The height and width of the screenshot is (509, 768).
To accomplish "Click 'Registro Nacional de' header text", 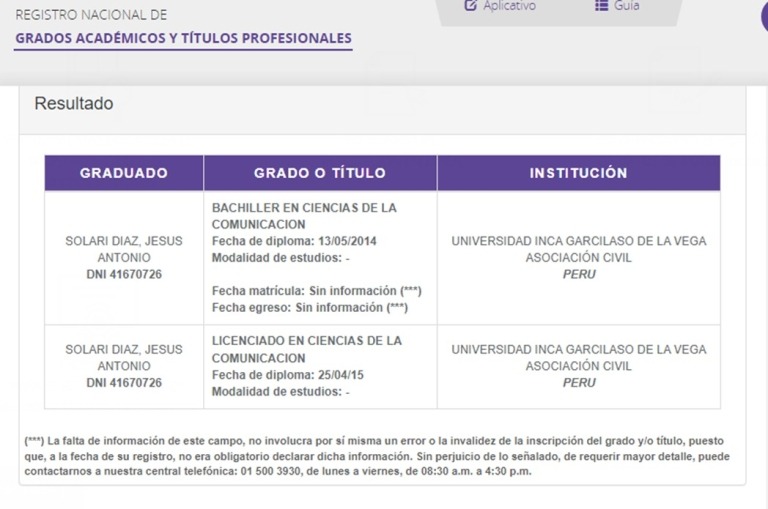I will 91,15.
